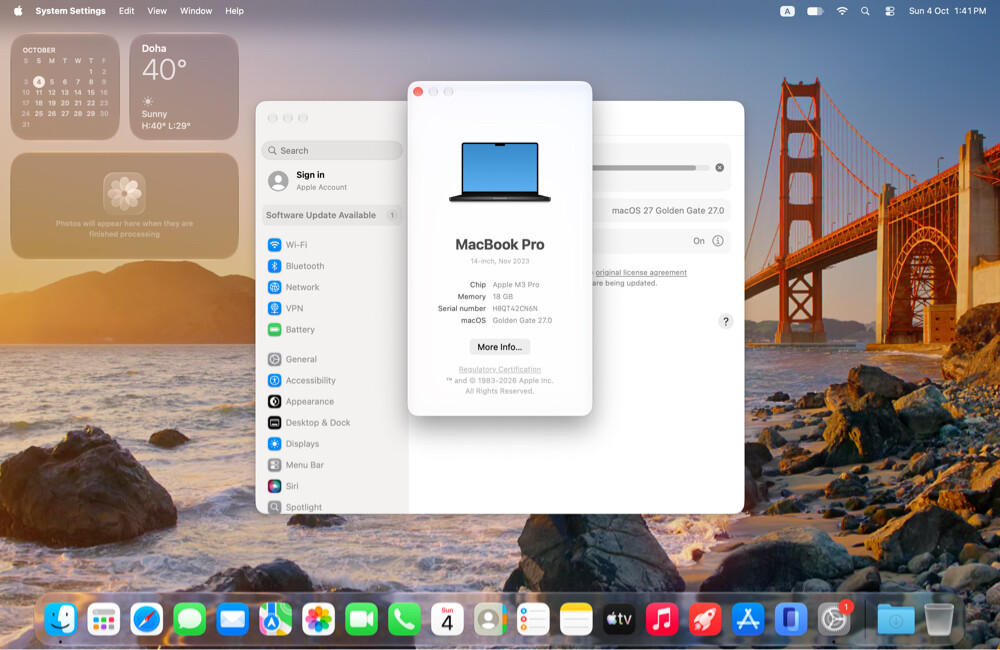The width and height of the screenshot is (1000, 650).
Task: Click the update progress bar
Action: 651,168
